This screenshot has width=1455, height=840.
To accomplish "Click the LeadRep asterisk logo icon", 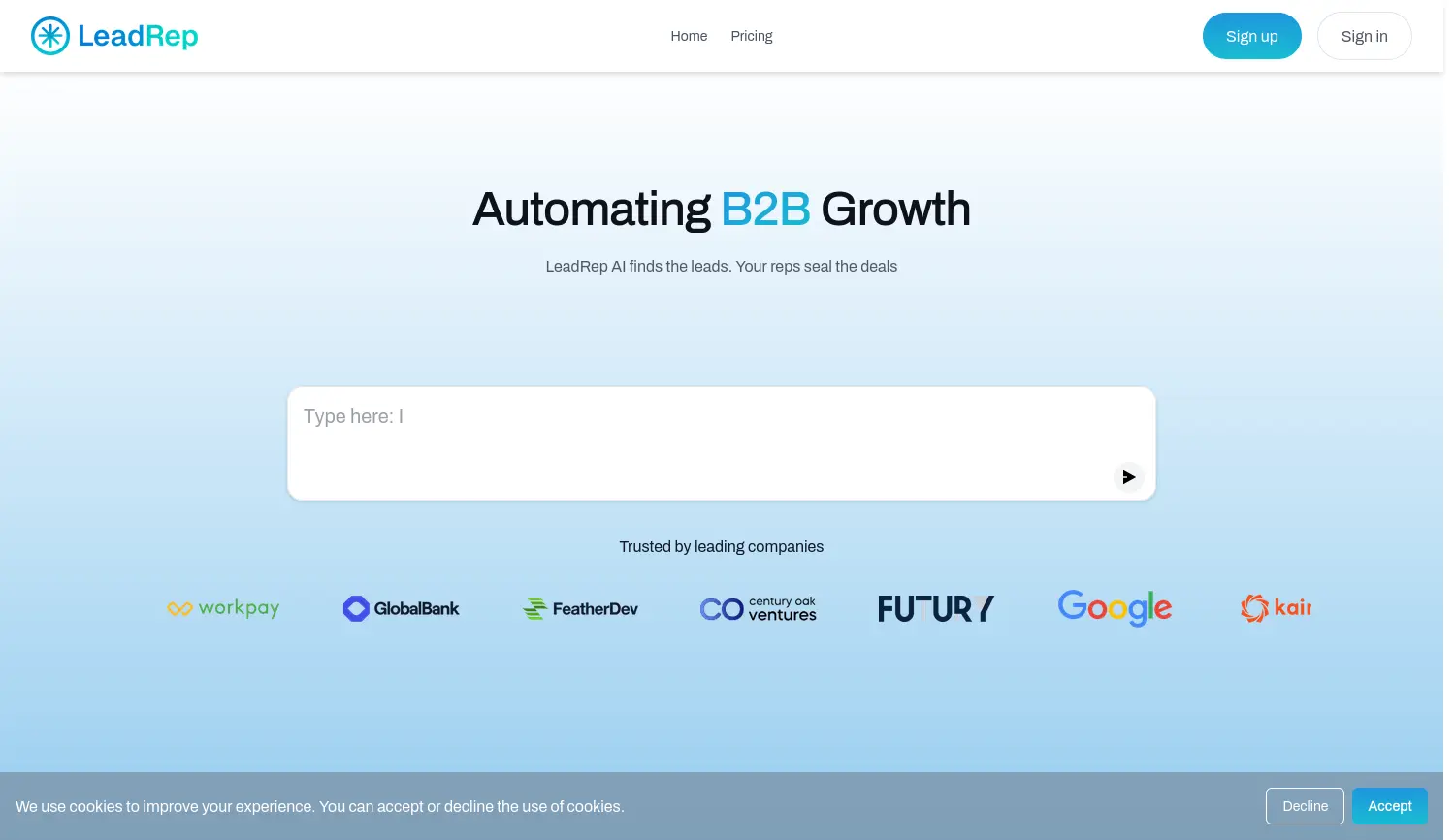I will click(50, 36).
